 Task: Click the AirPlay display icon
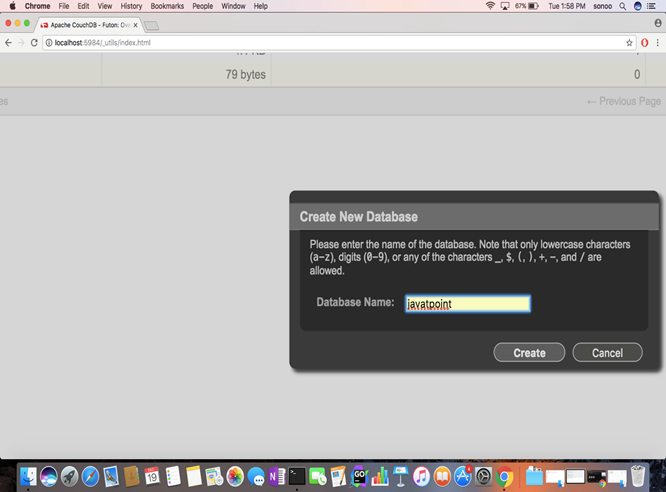click(x=505, y=6)
